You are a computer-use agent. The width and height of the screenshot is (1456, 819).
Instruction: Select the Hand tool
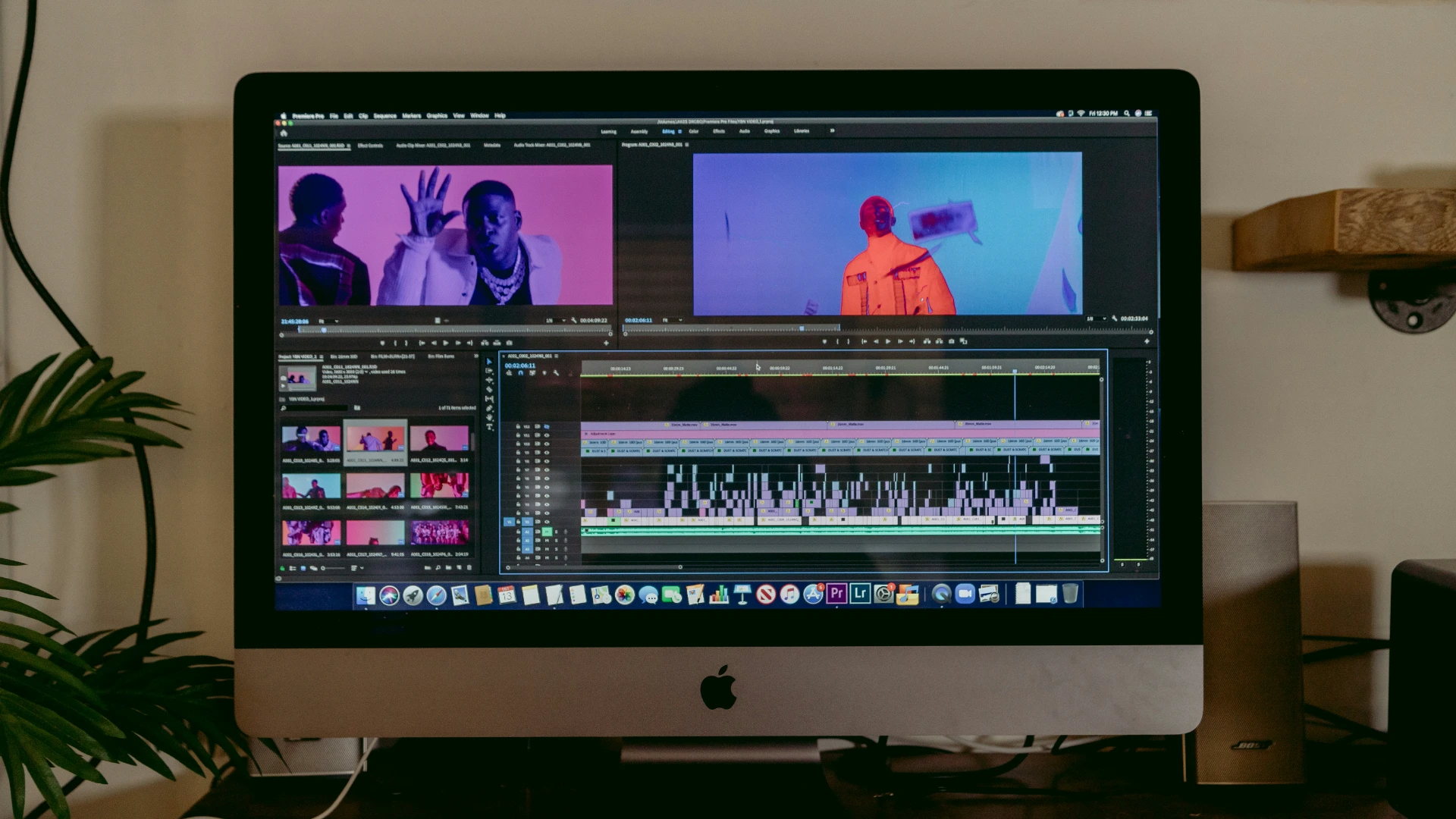pos(489,418)
